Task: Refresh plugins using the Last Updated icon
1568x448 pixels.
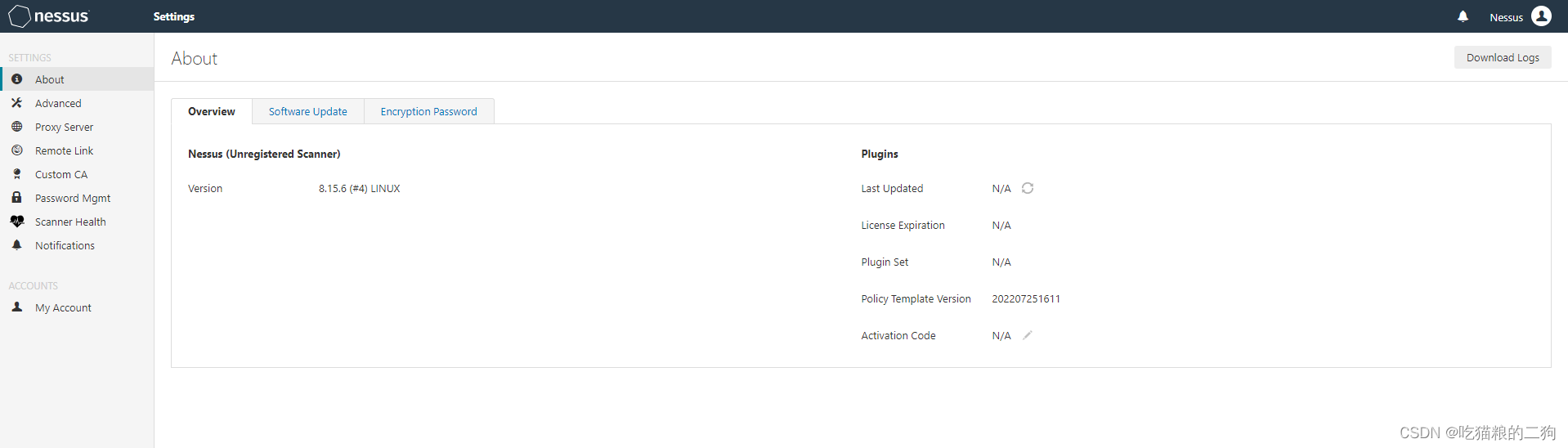Action: (x=1028, y=188)
